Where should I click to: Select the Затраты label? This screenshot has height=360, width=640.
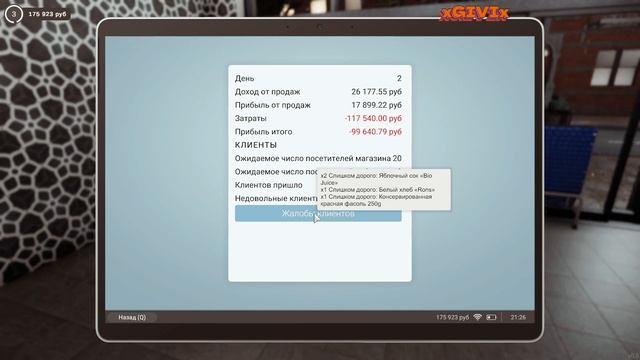(x=251, y=118)
